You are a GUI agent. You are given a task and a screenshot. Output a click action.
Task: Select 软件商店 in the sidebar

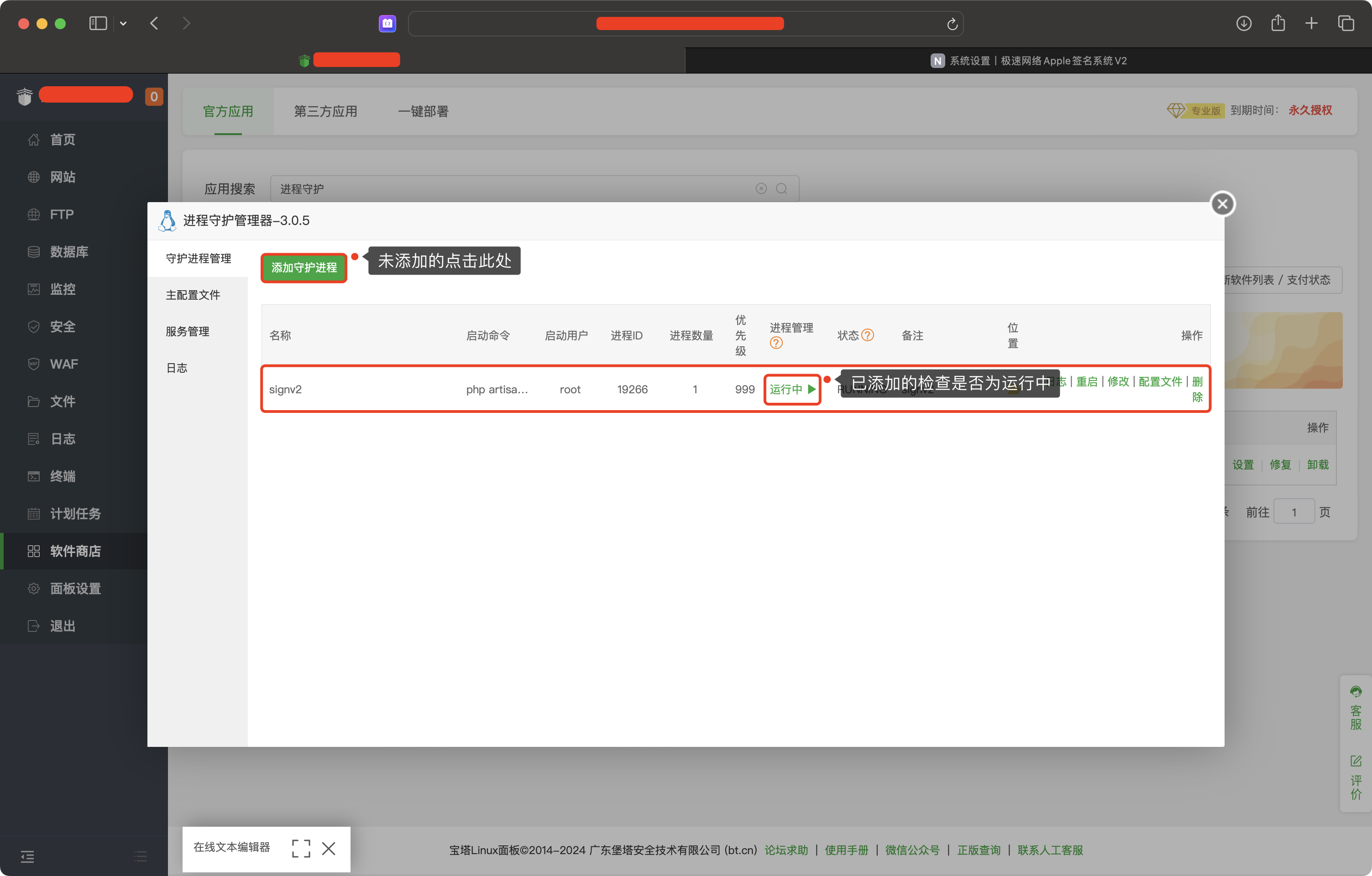pos(75,551)
